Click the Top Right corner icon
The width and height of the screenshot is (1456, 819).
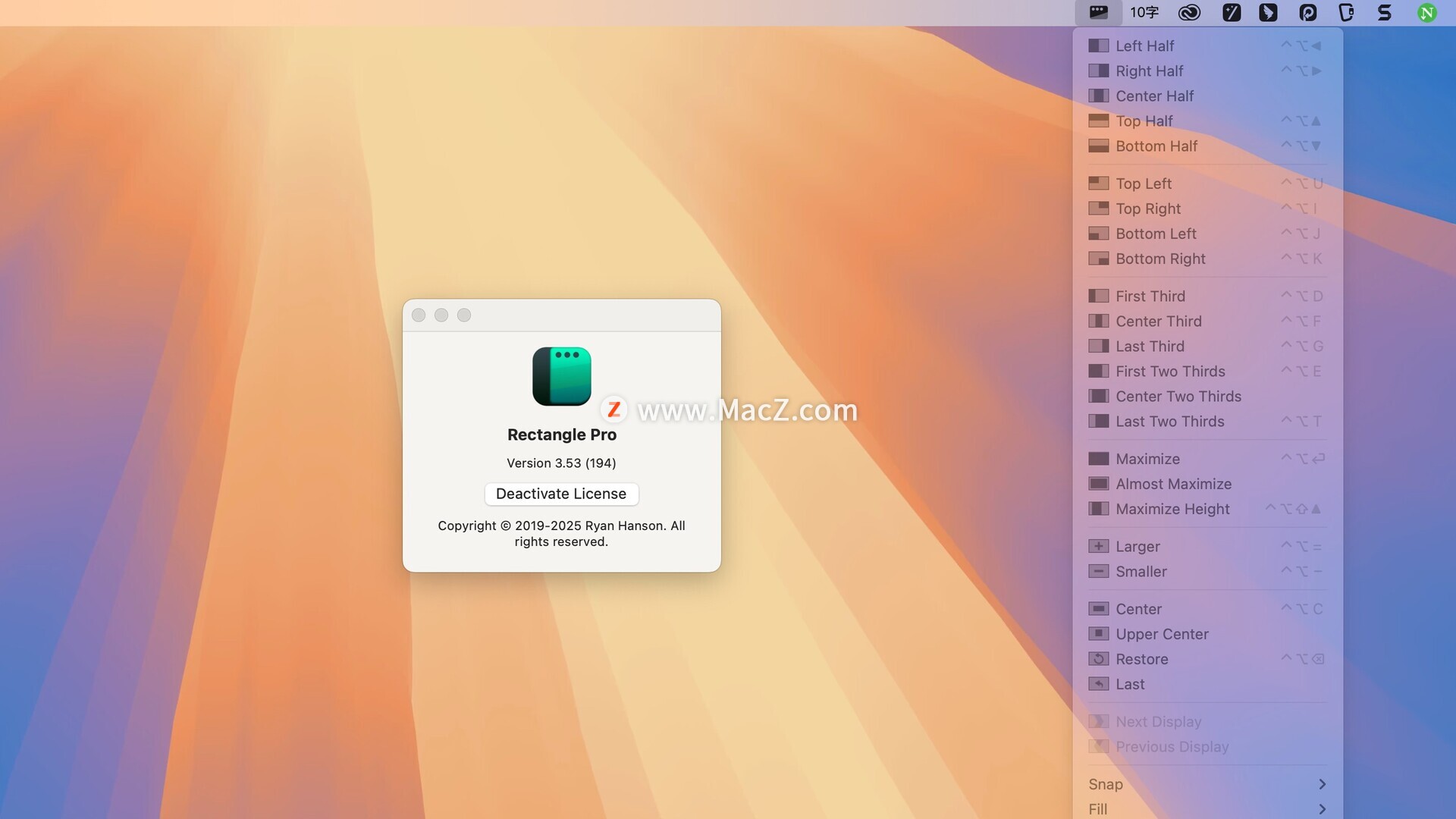pos(1098,208)
